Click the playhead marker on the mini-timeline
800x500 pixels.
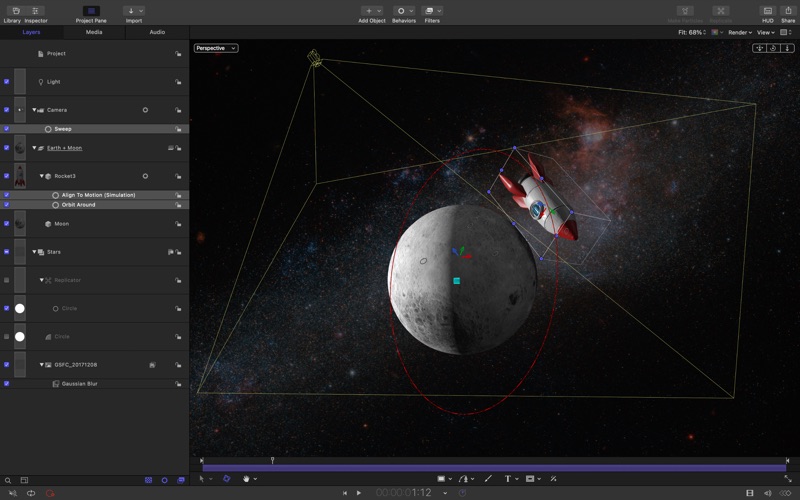pyautogui.click(x=272, y=460)
